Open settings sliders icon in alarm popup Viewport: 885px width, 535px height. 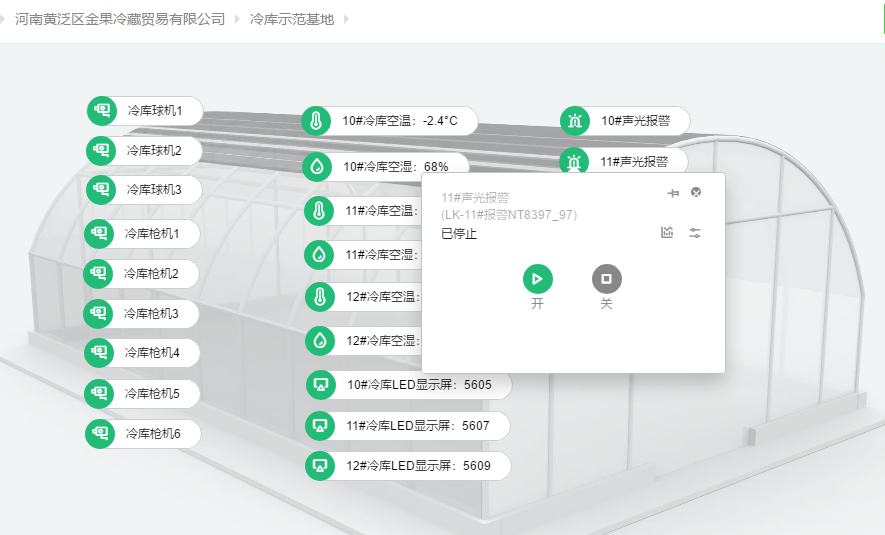coord(695,233)
